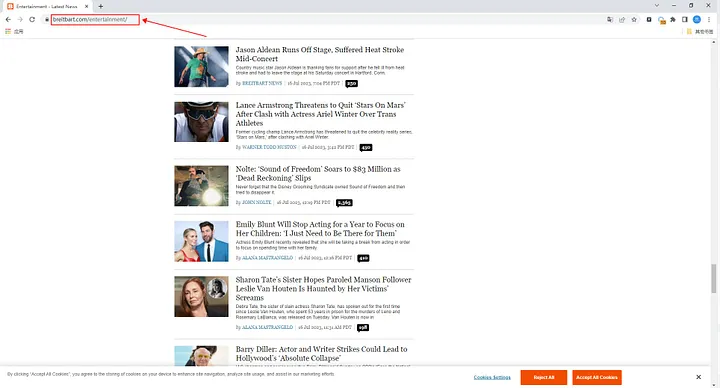
Task: View site info via the padlock icon
Action: [46, 19]
